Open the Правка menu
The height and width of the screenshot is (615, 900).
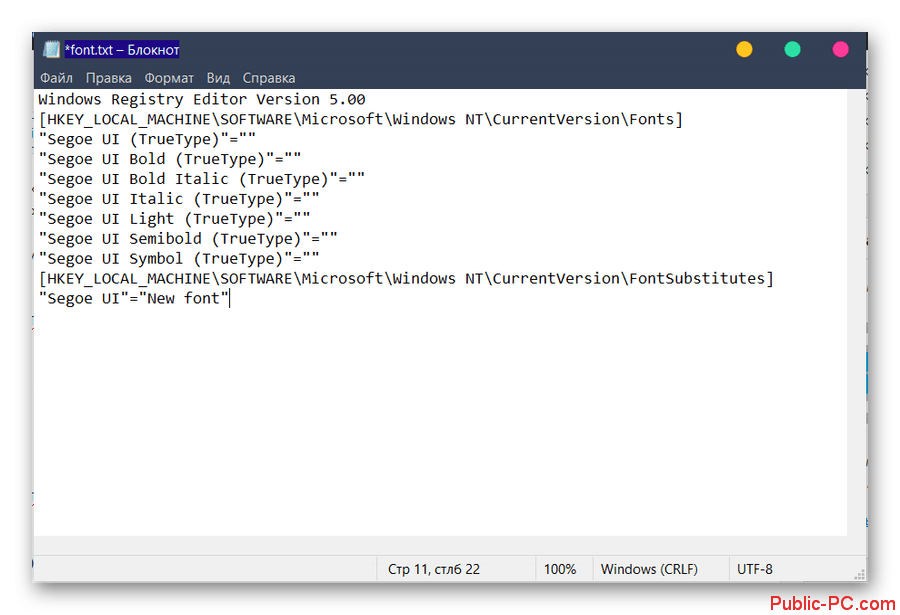click(108, 78)
